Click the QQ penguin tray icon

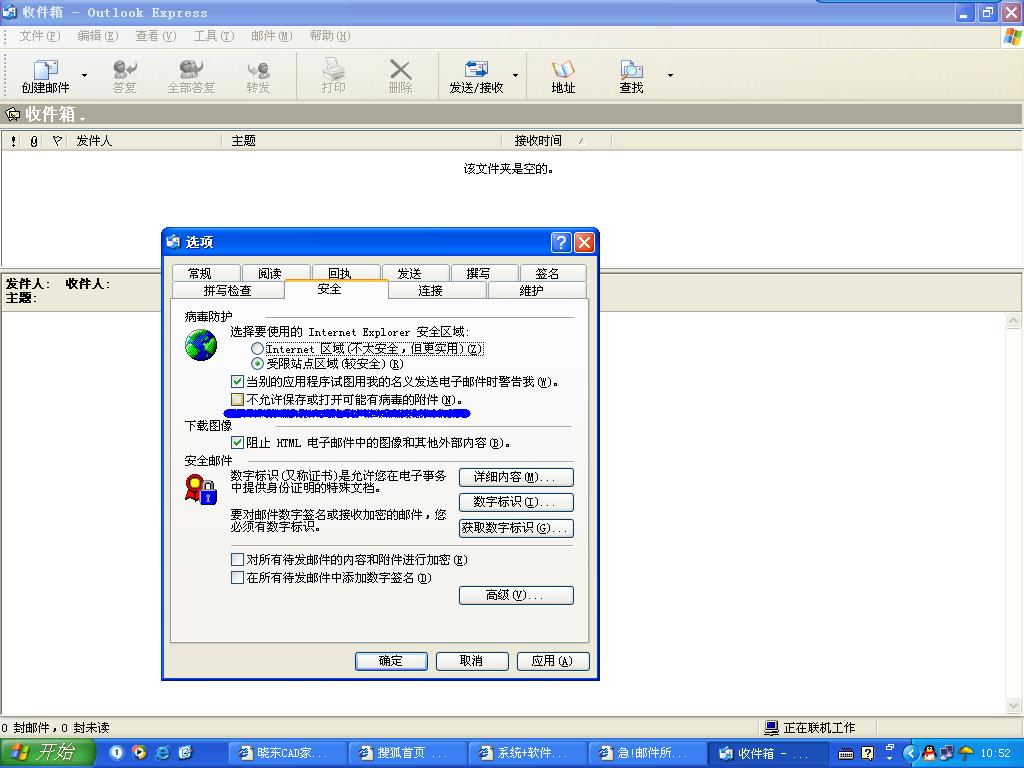point(929,753)
